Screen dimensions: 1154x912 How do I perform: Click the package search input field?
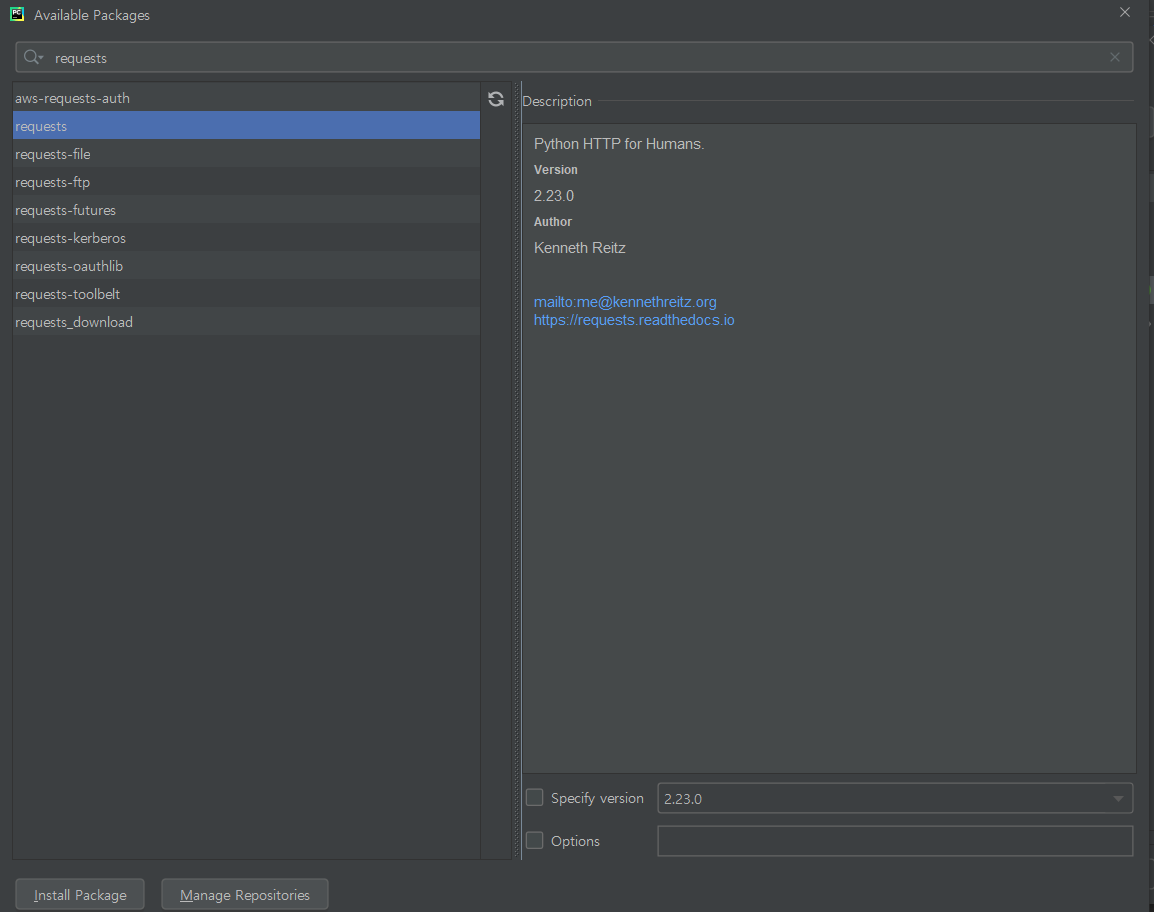[574, 57]
